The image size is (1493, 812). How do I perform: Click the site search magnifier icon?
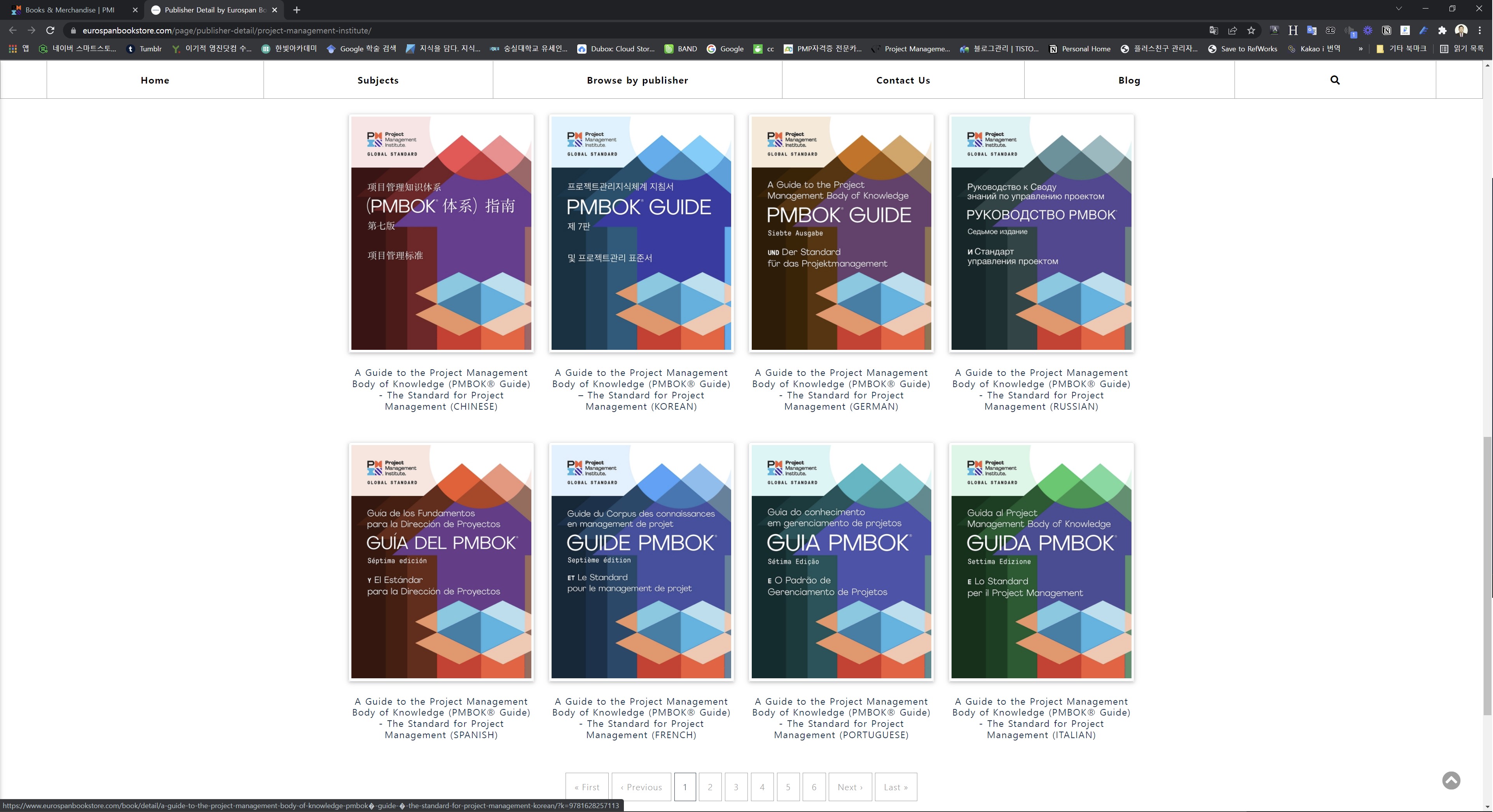1335,80
